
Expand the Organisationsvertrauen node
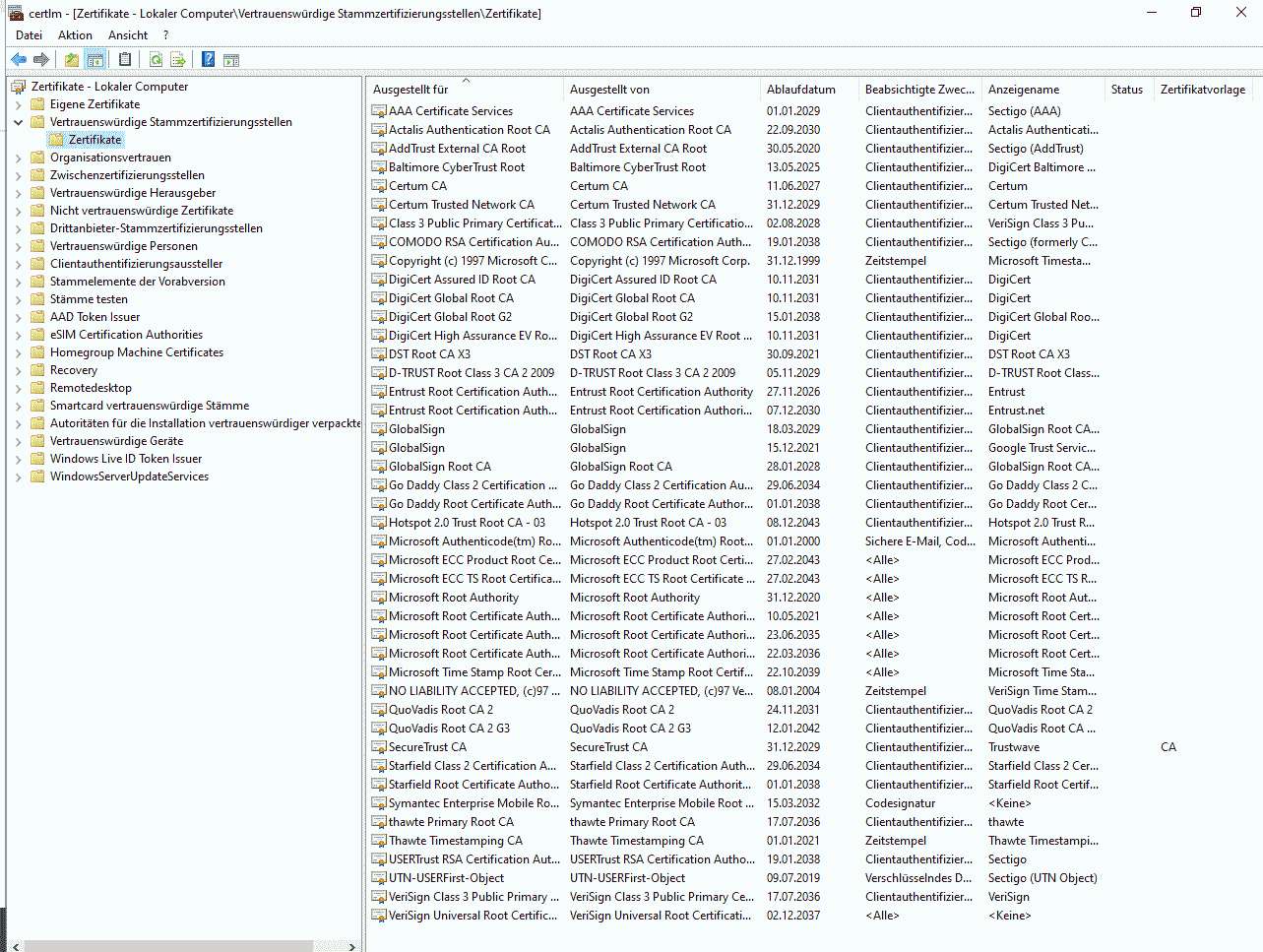click(19, 158)
